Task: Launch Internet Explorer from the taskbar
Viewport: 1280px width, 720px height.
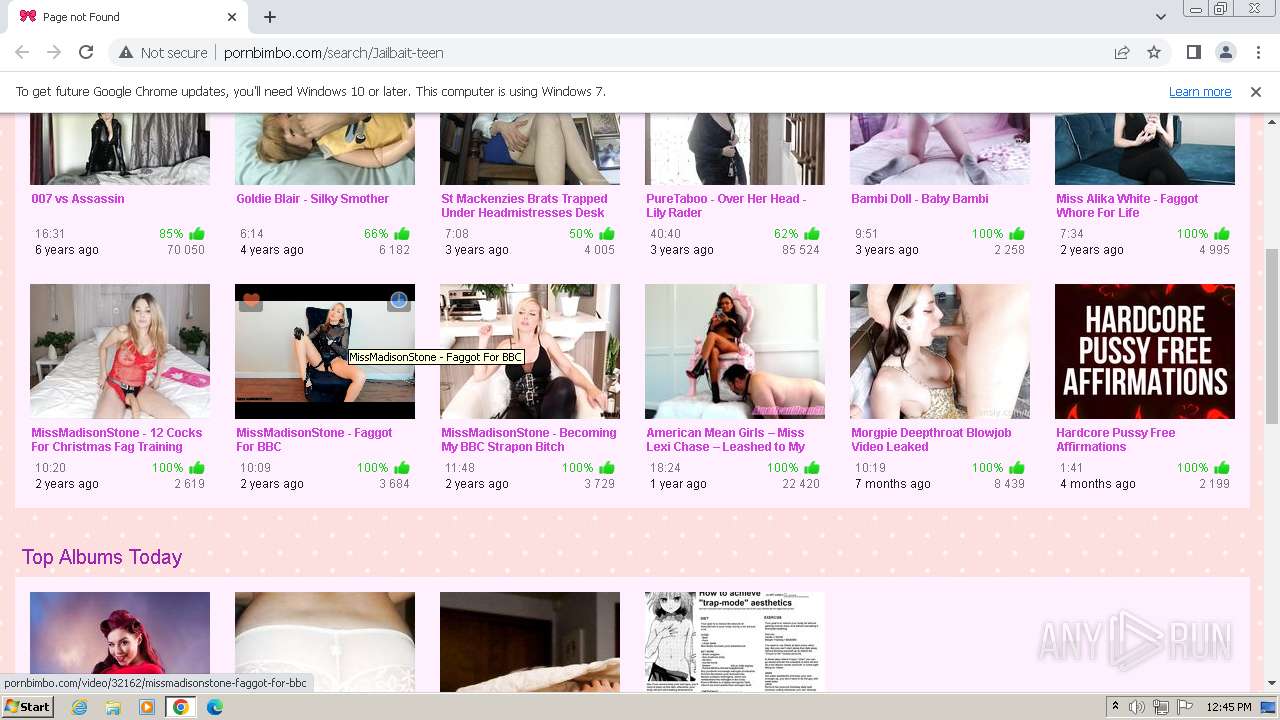Action: [80, 707]
